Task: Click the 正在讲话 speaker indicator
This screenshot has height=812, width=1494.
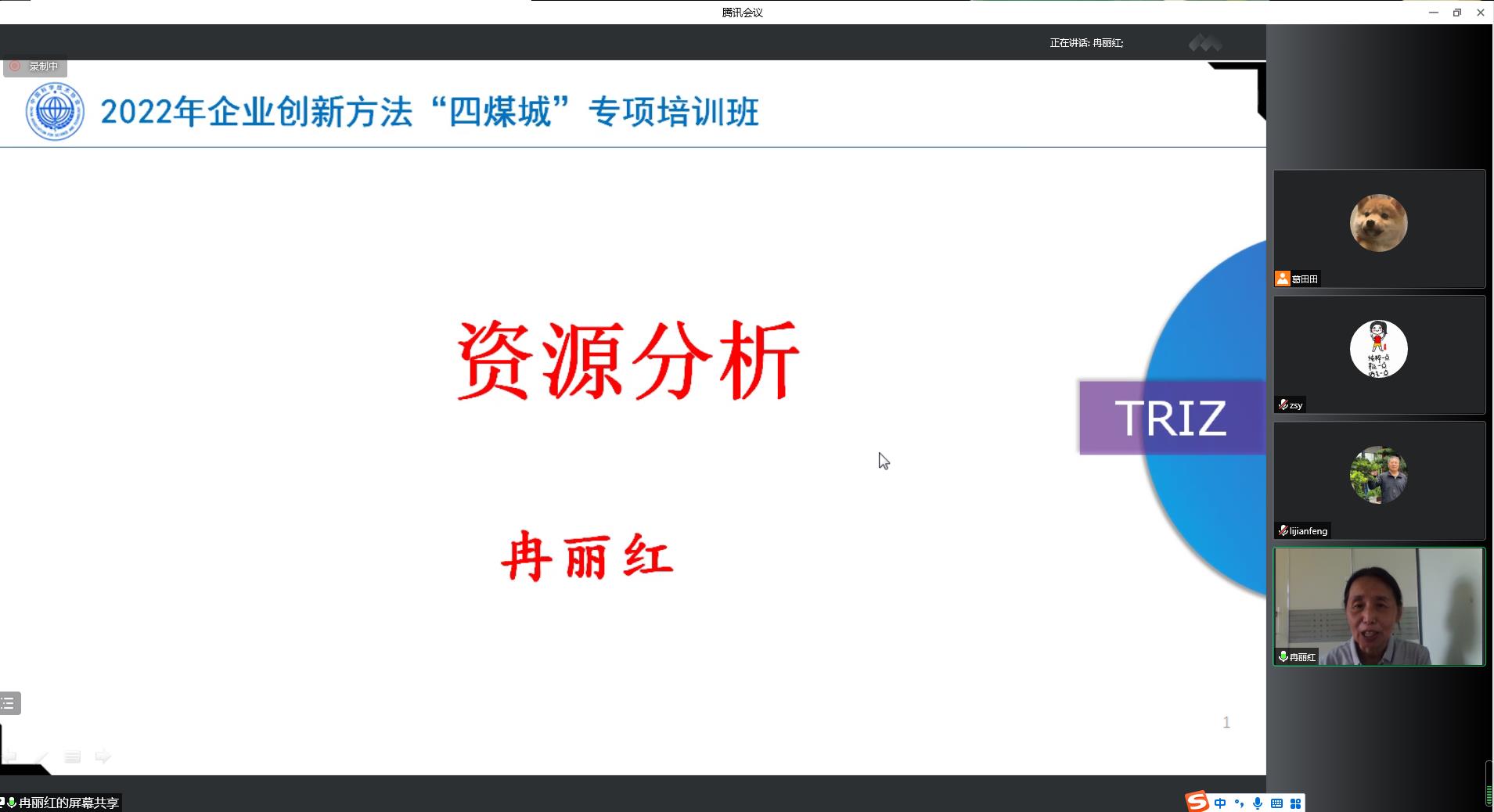Action: (1086, 43)
